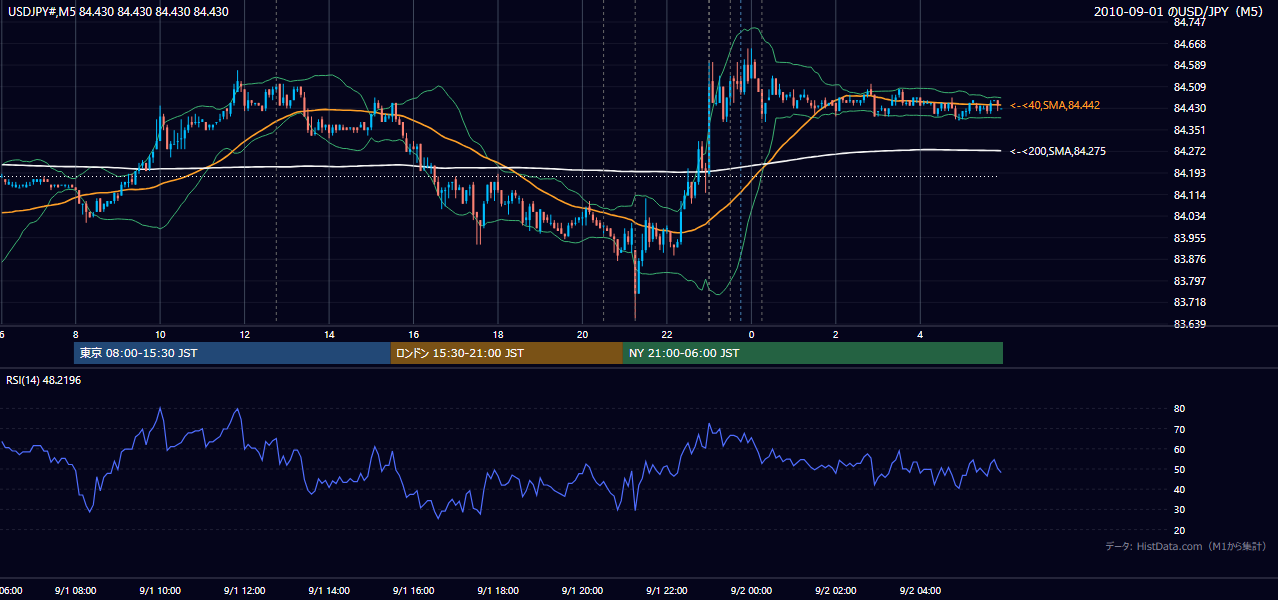Viewport: 1278px width, 600px height.
Task: Click hour tick 8 under price chart
Action: coord(76,335)
